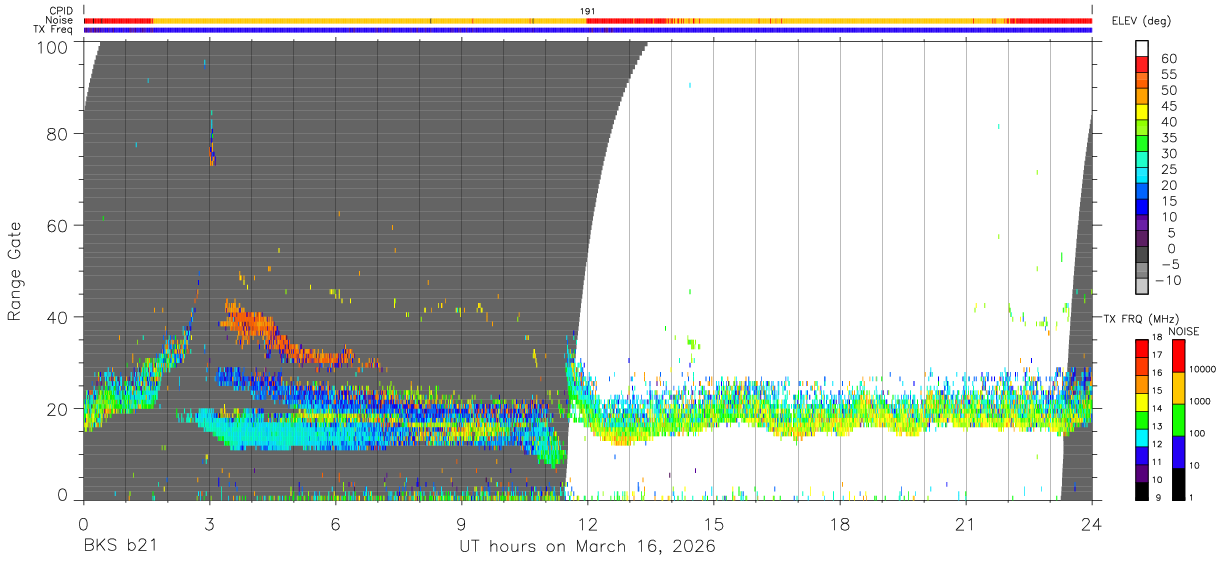The image size is (1228, 567).
Task: Click the 24 tick on UT hours axis
Action: pos(1091,524)
